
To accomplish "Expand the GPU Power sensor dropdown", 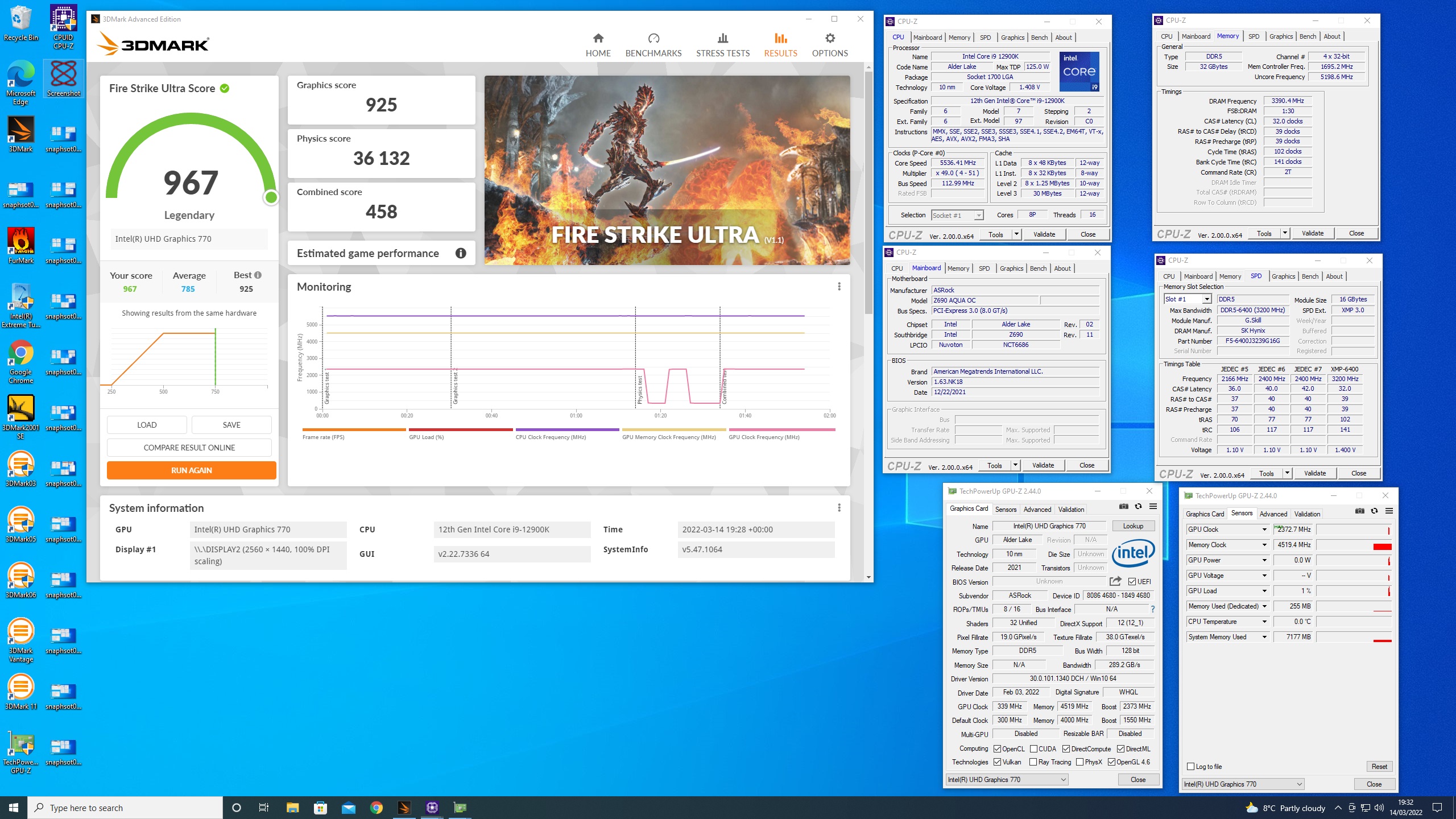I will pos(1264,560).
